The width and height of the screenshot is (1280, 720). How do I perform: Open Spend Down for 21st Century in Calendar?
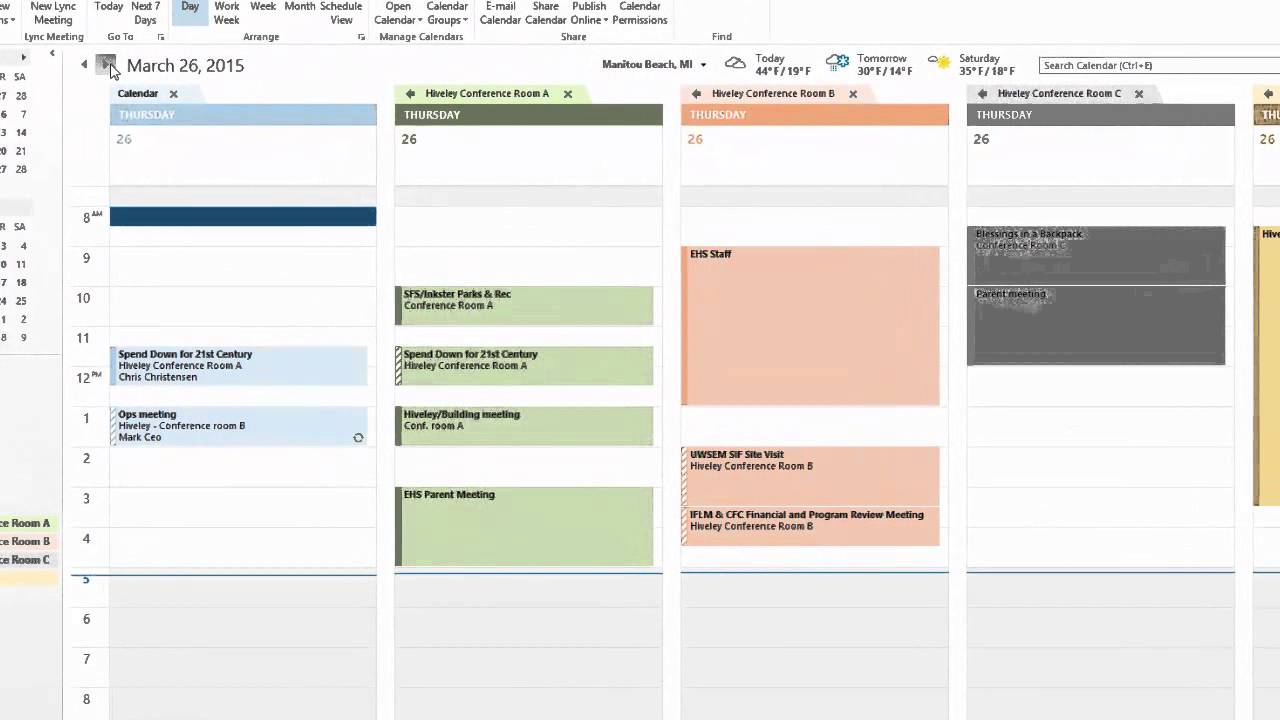[239, 366]
